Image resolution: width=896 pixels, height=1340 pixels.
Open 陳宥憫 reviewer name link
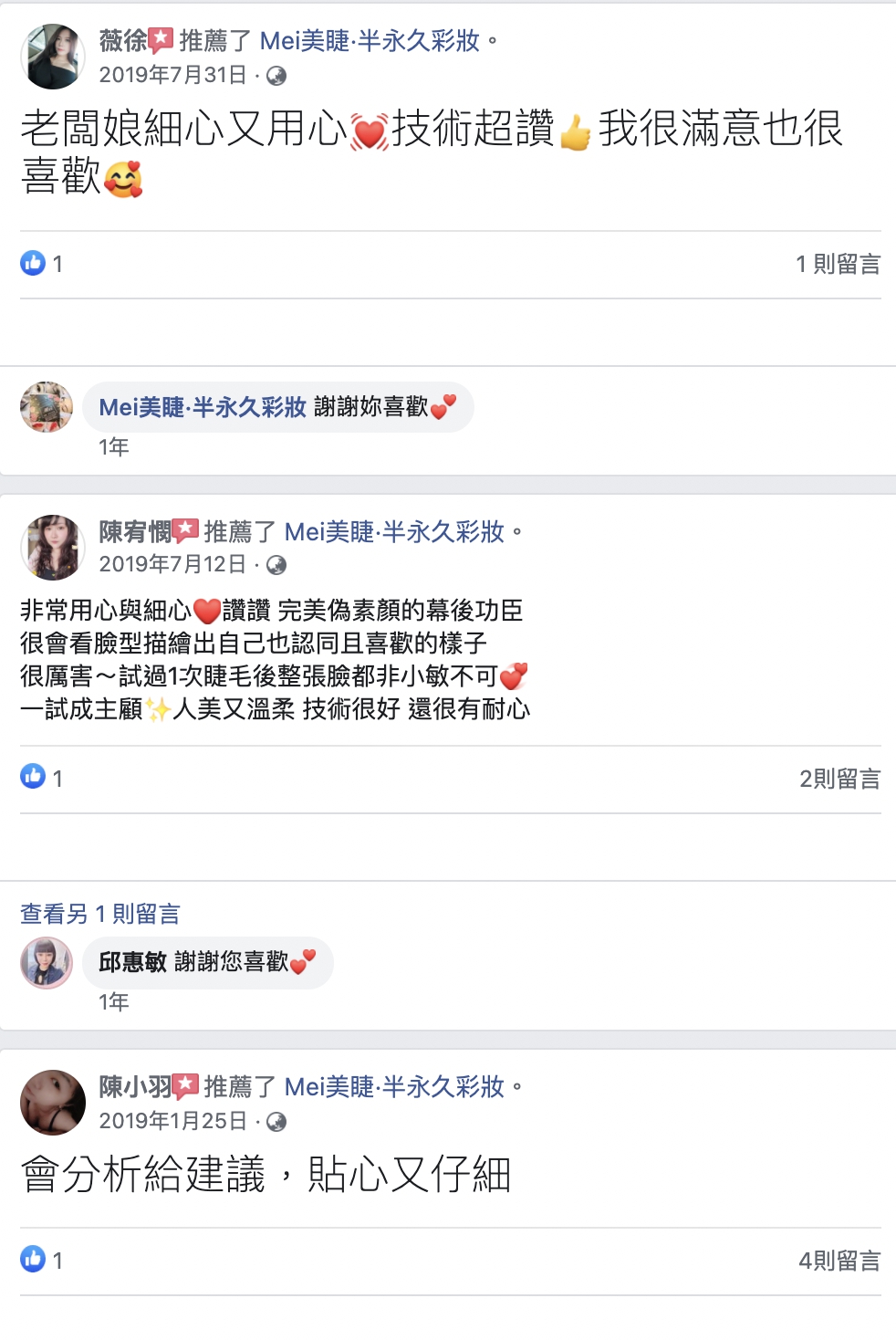click(135, 531)
